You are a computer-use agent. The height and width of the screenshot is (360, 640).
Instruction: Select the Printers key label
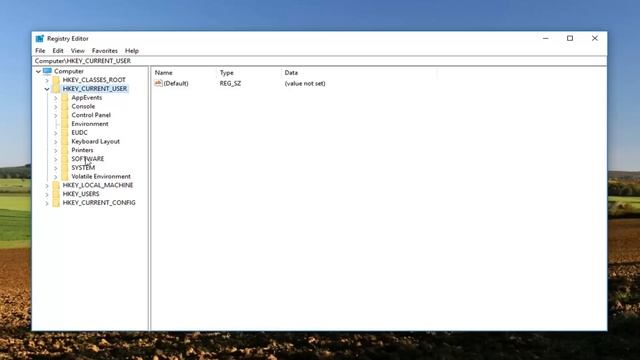[82, 150]
